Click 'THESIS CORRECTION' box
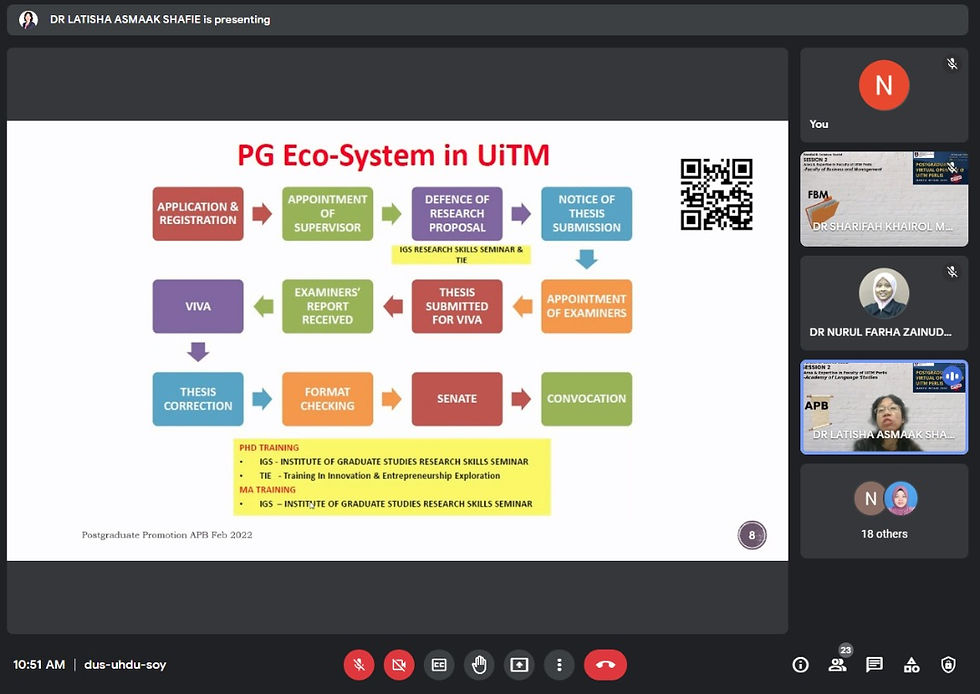The width and height of the screenshot is (980, 694). (198, 399)
